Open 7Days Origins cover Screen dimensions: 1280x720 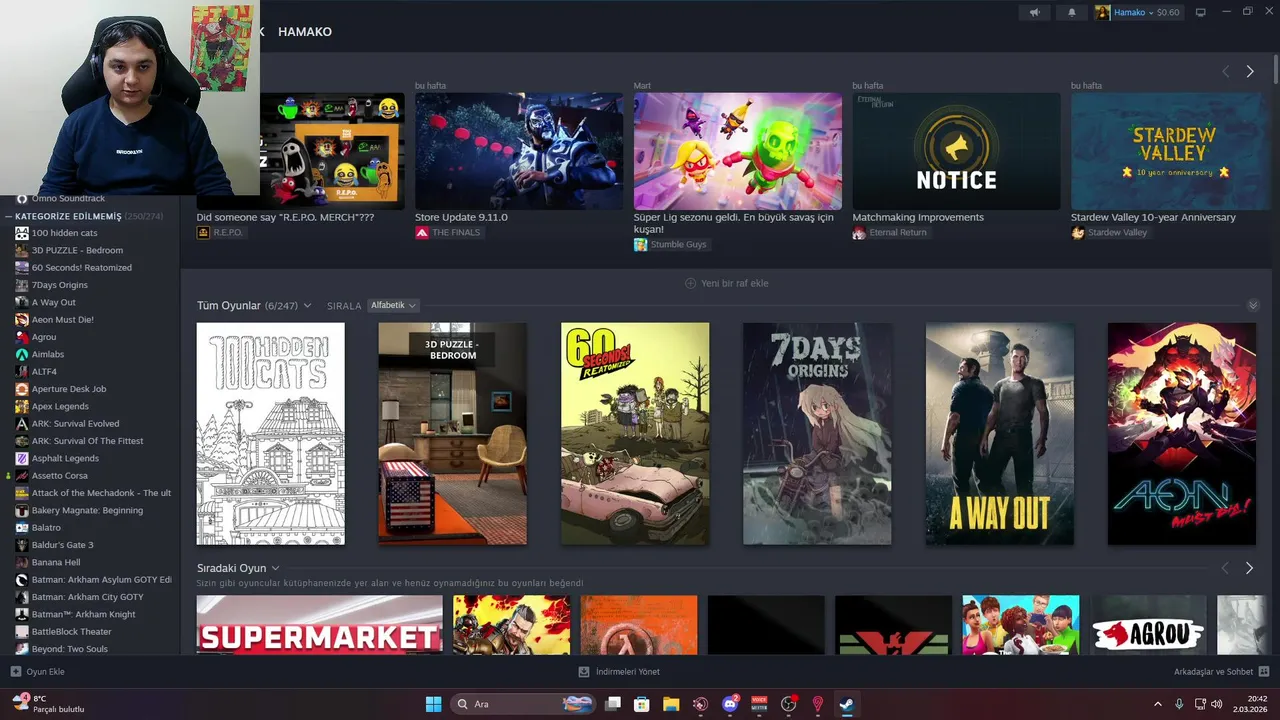817,433
